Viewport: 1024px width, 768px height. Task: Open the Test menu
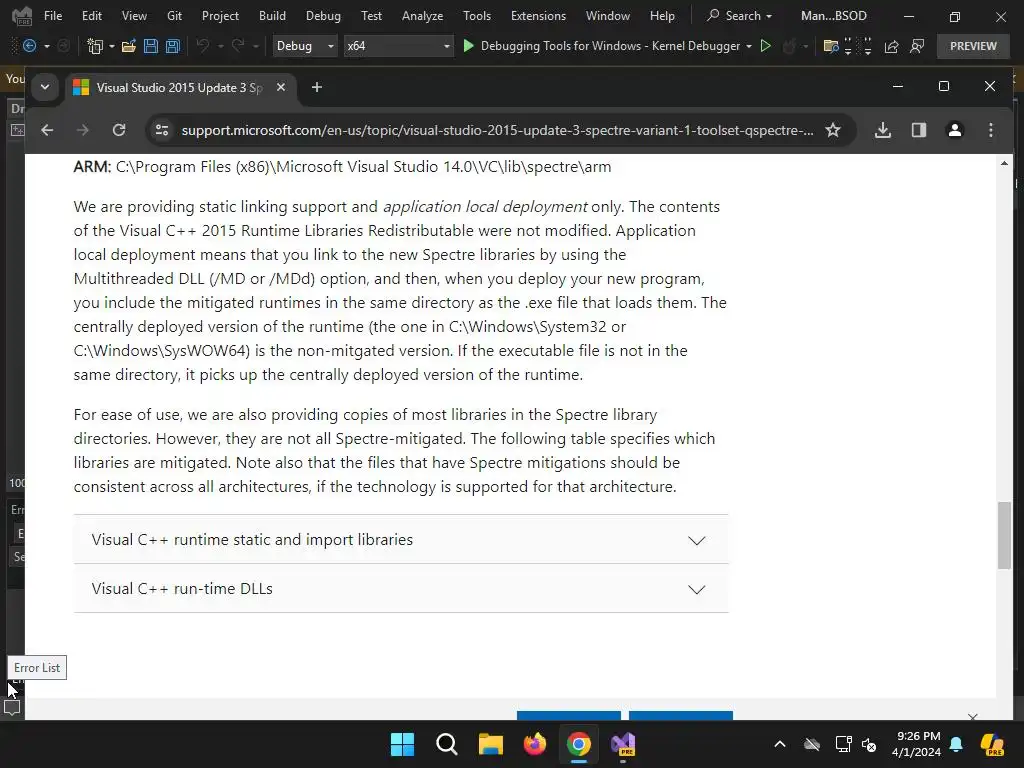(371, 15)
